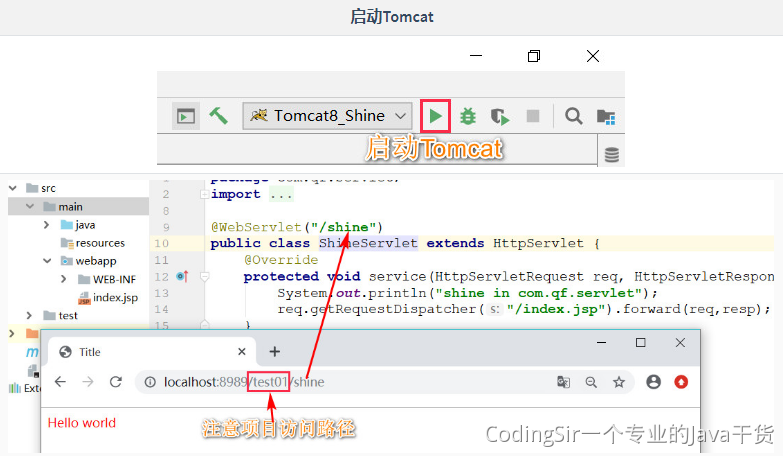Image resolution: width=783 pixels, height=456 pixels.
Task: Maximize the browser window
Action: tap(641, 343)
